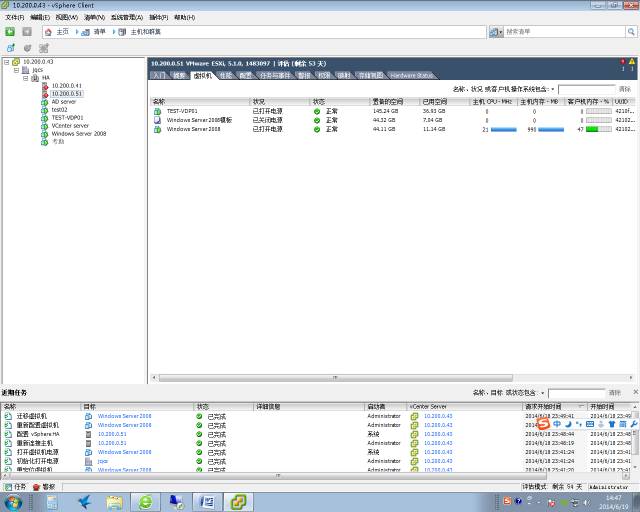Click the Clear (清除) button beside VM filter
Screen dimensions: 640x512
click(625, 89)
